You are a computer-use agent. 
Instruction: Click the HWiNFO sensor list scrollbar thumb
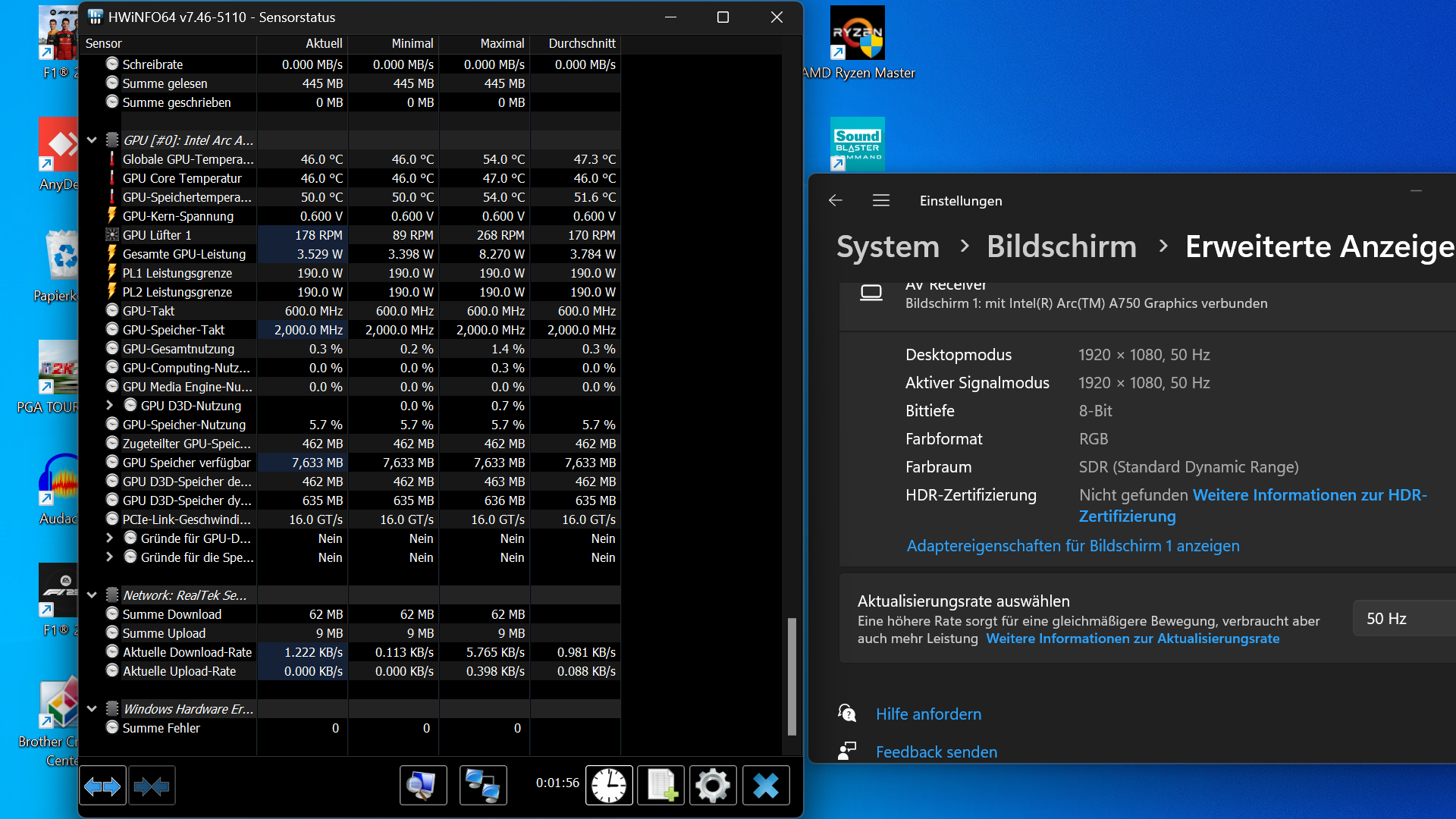792,675
